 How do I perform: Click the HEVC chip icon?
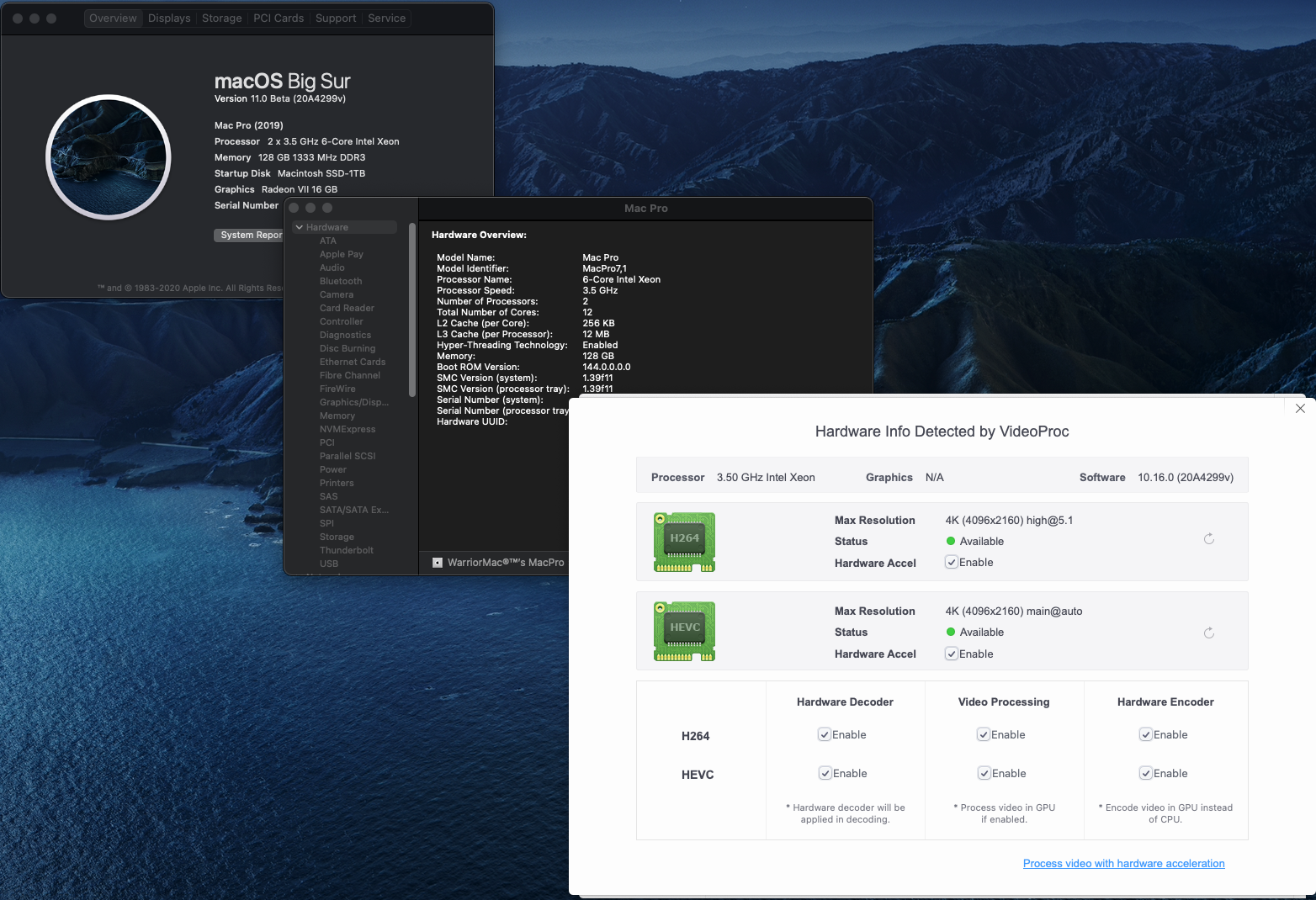684,631
